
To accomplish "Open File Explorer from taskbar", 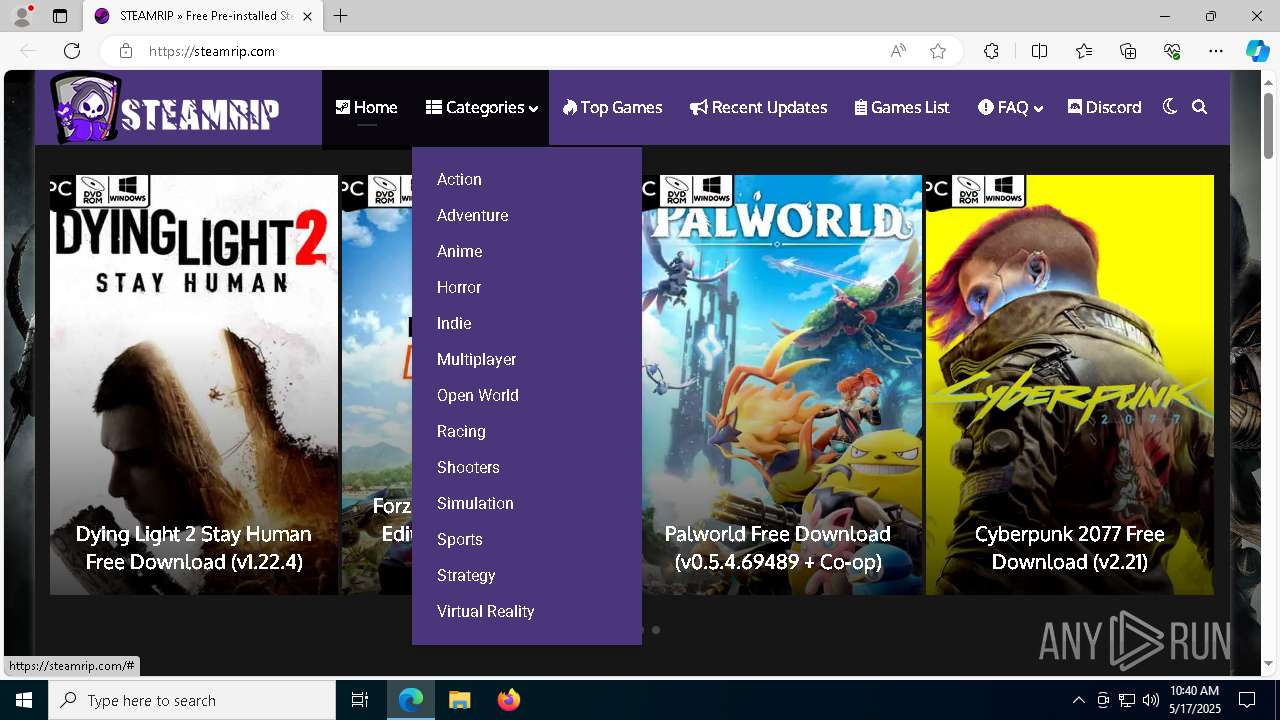I will coord(459,700).
